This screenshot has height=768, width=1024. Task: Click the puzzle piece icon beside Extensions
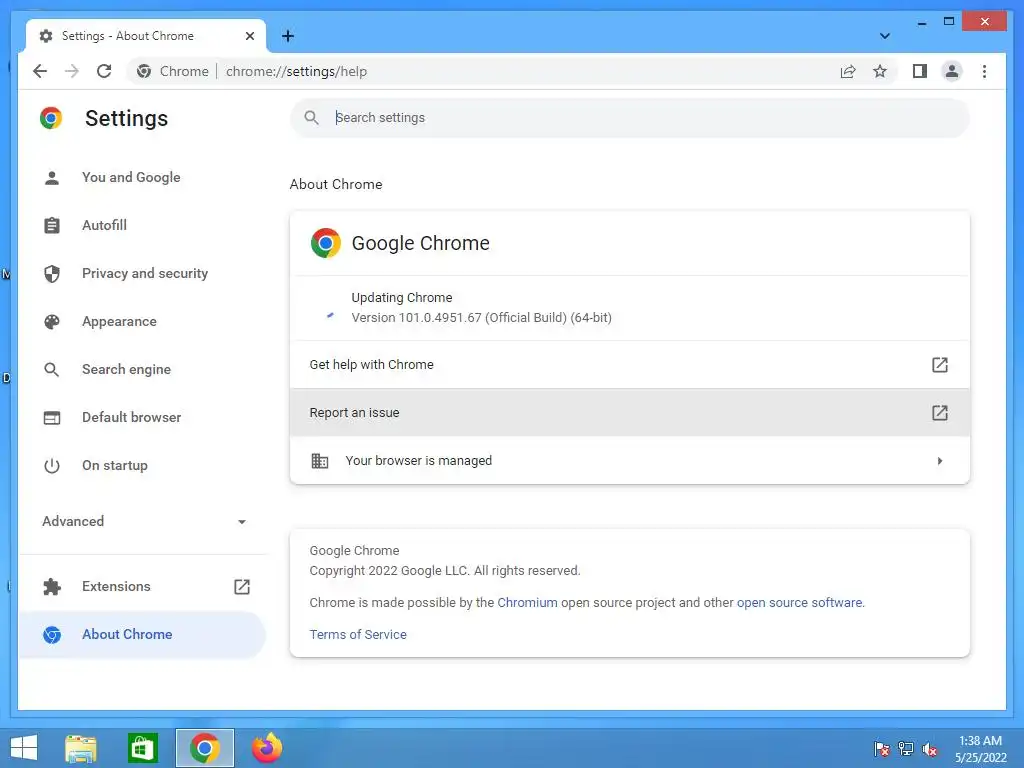[52, 586]
